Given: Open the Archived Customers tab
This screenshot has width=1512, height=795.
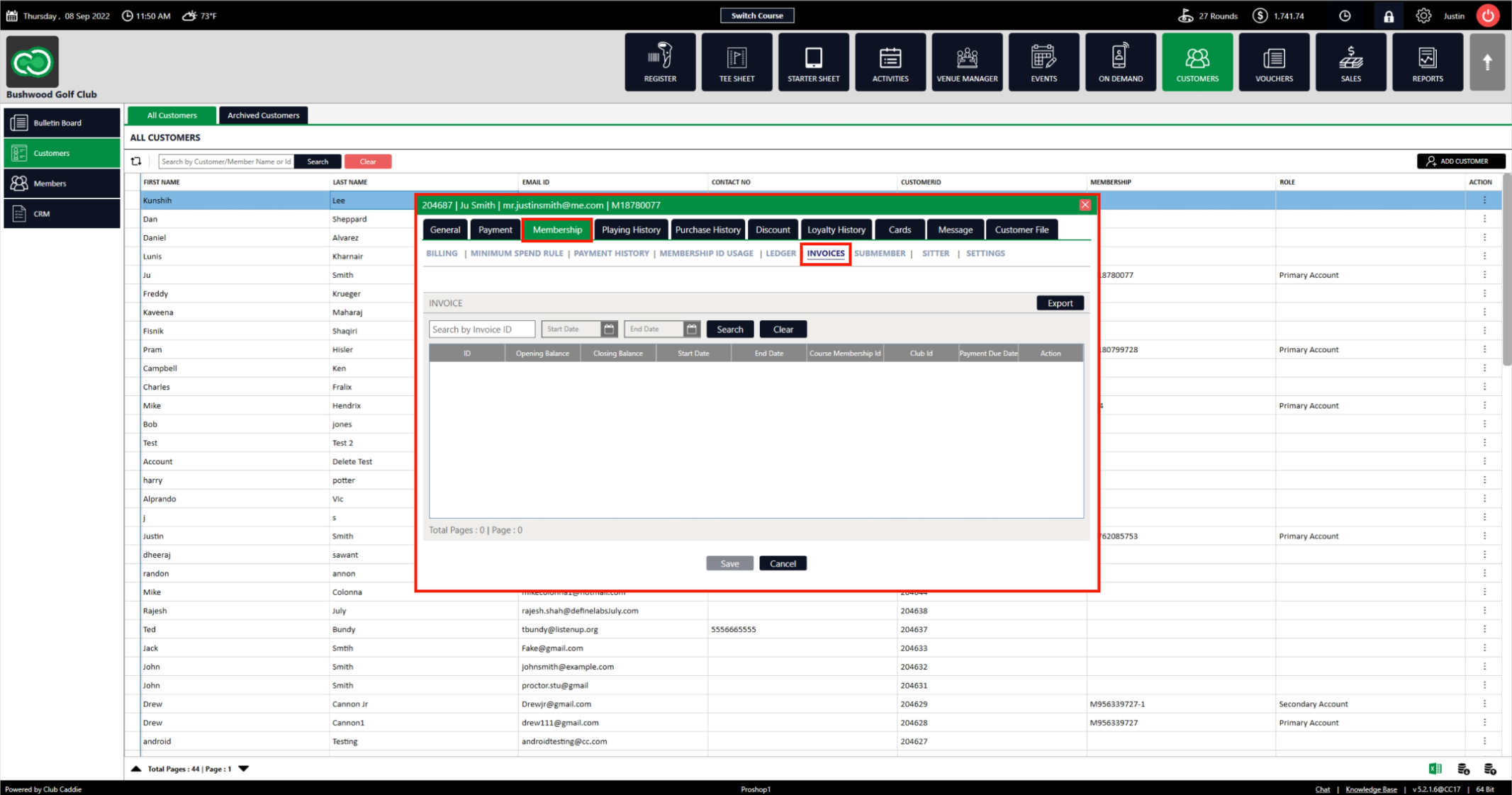Looking at the screenshot, I should coord(263,115).
